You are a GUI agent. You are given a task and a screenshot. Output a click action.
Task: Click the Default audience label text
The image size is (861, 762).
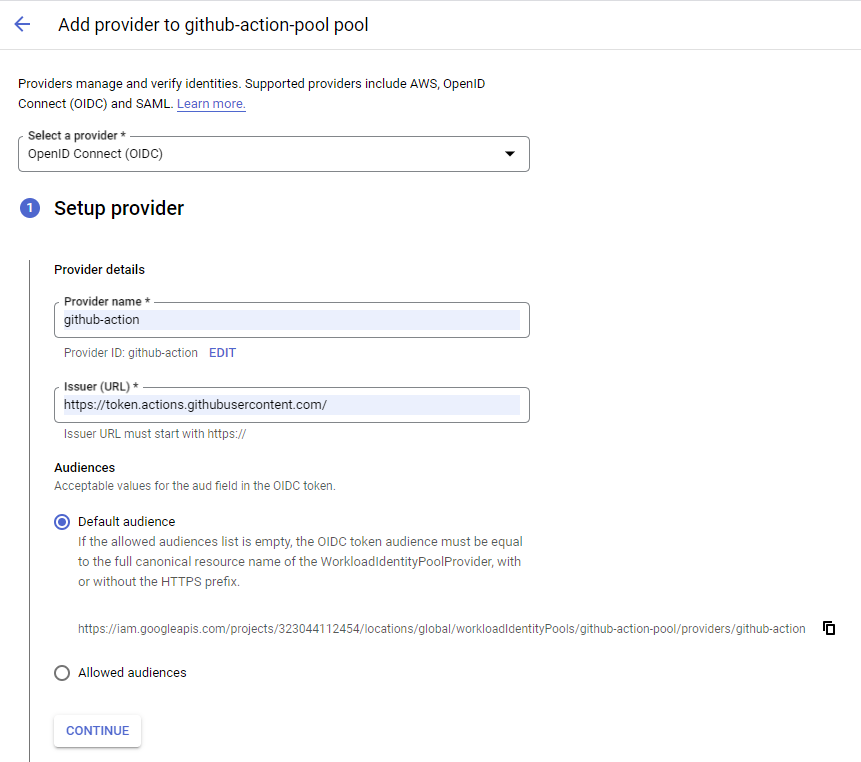(126, 522)
